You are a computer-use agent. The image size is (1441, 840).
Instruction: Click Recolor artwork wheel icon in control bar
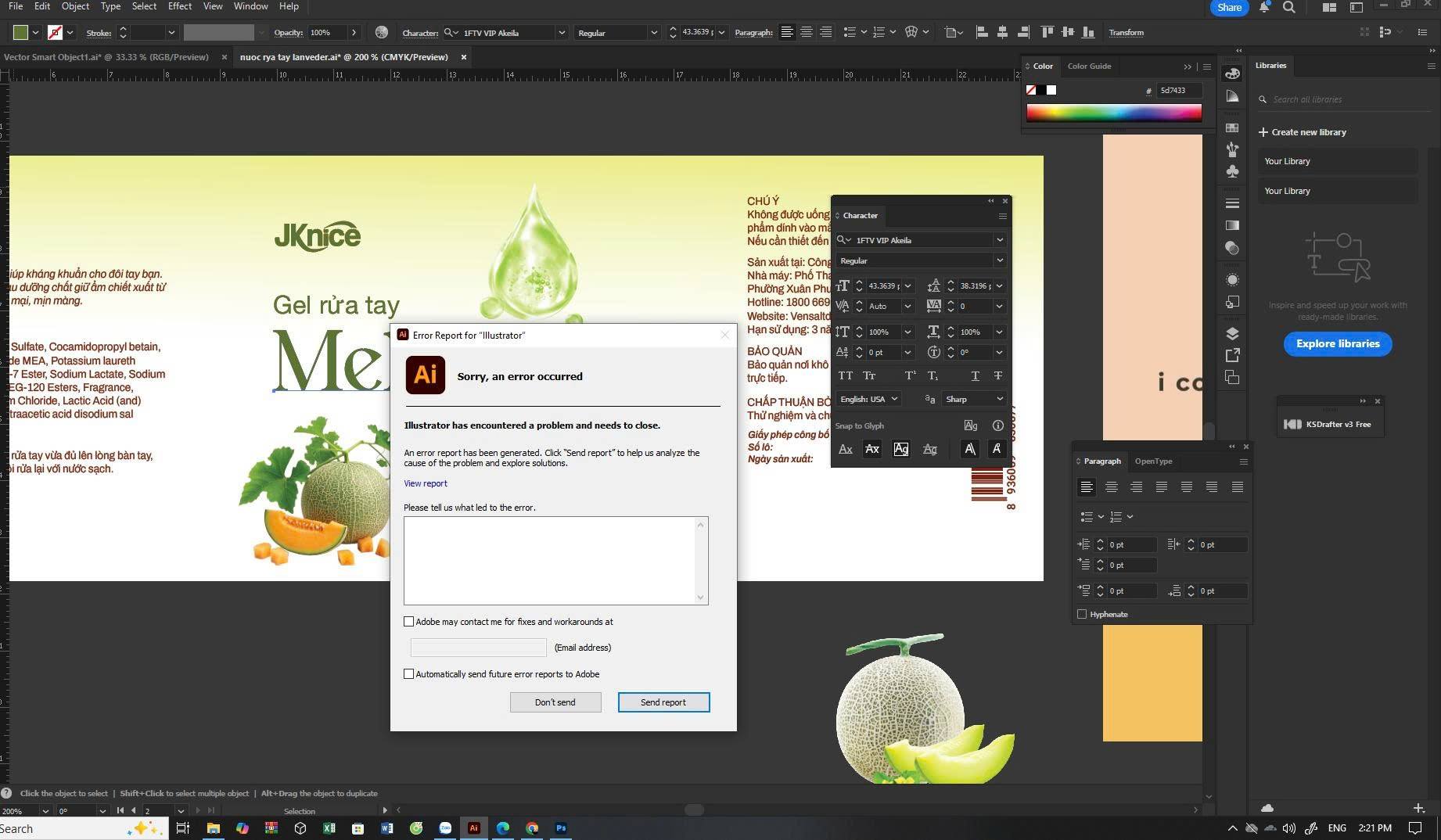click(x=381, y=32)
